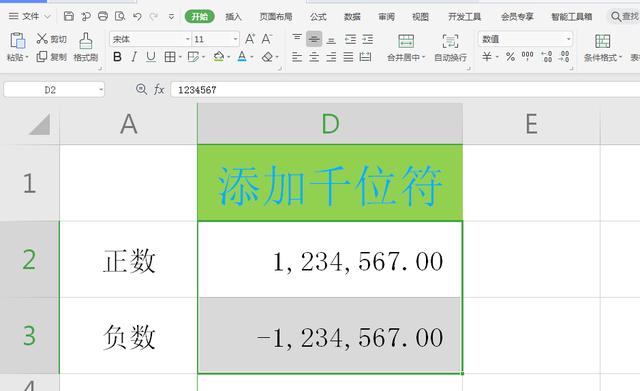Select column D header
Screen dimensions: 640x391
click(x=330, y=124)
